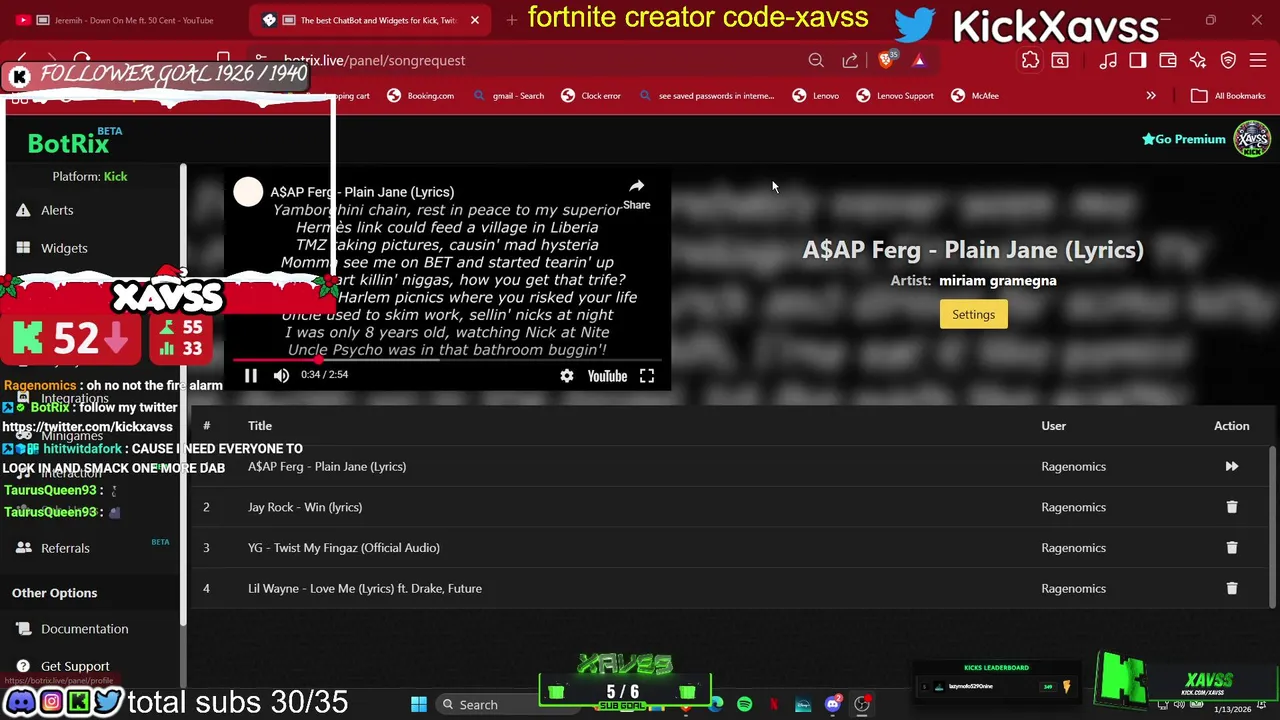Open the browser hamburger menu
1280x720 pixels.
point(1258,61)
